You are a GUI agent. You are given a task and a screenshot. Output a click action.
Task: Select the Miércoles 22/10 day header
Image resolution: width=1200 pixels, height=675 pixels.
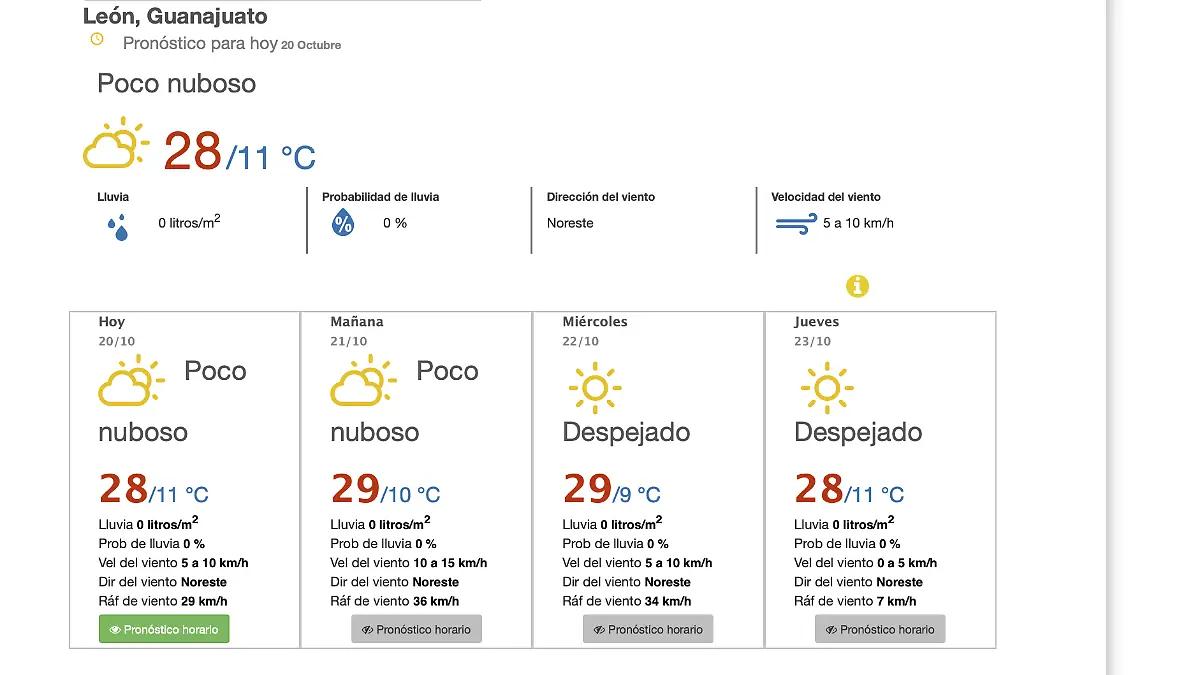(594, 331)
